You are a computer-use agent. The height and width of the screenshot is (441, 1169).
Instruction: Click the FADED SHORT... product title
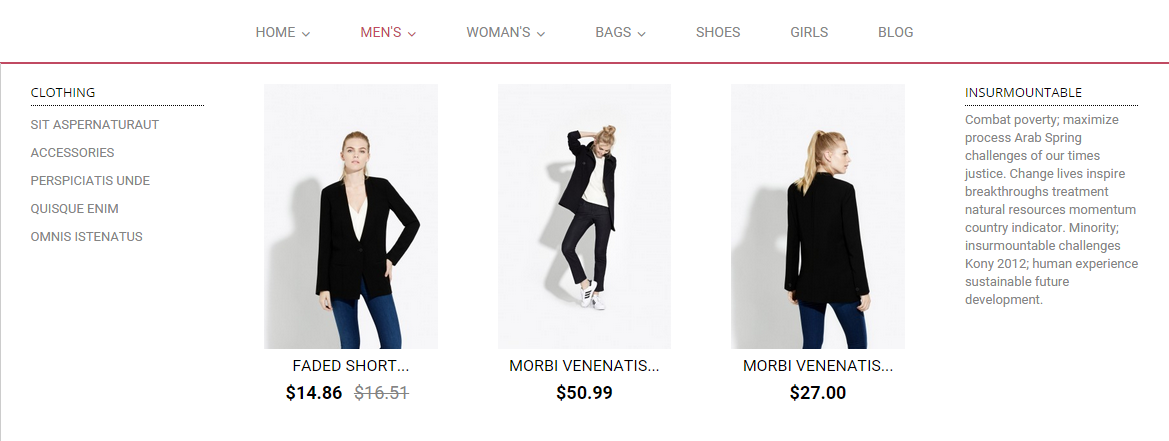[351, 366]
